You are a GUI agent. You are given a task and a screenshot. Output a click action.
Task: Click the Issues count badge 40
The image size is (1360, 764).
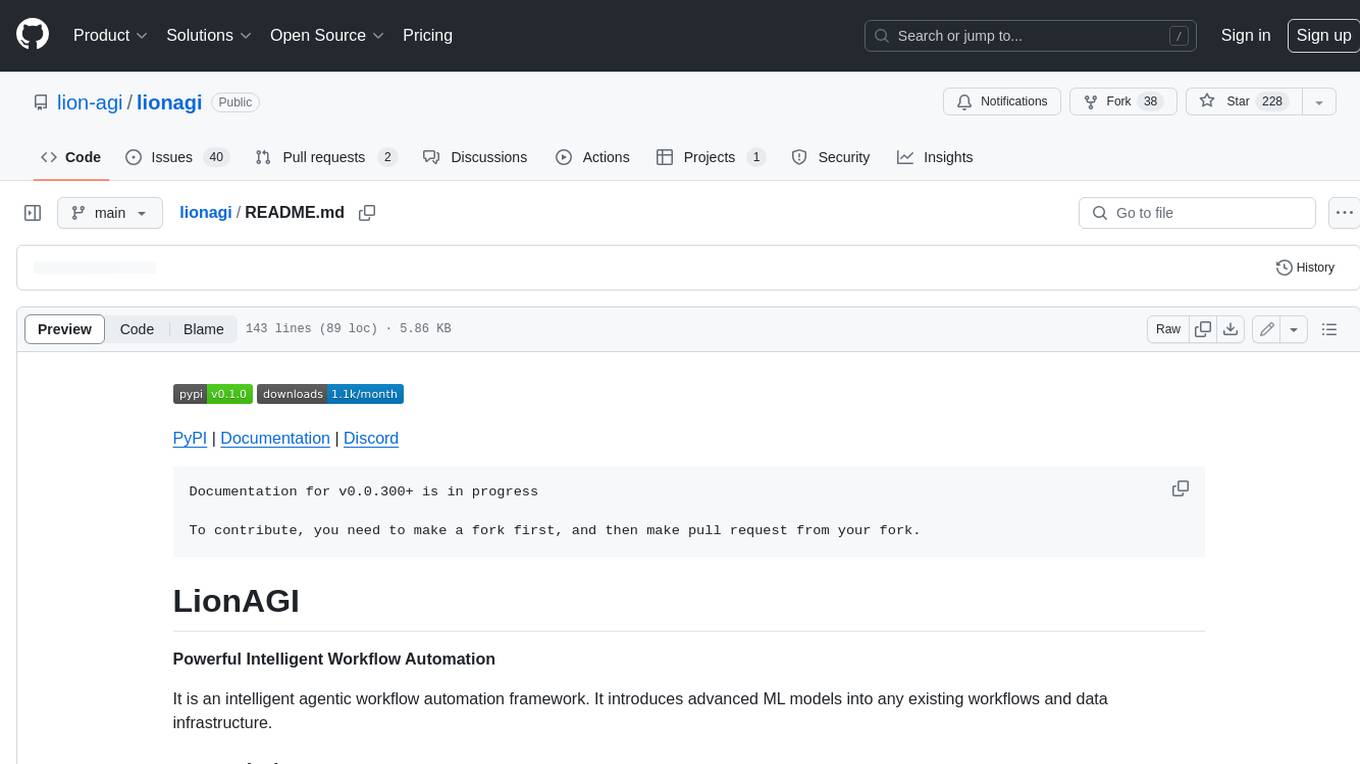(216, 157)
